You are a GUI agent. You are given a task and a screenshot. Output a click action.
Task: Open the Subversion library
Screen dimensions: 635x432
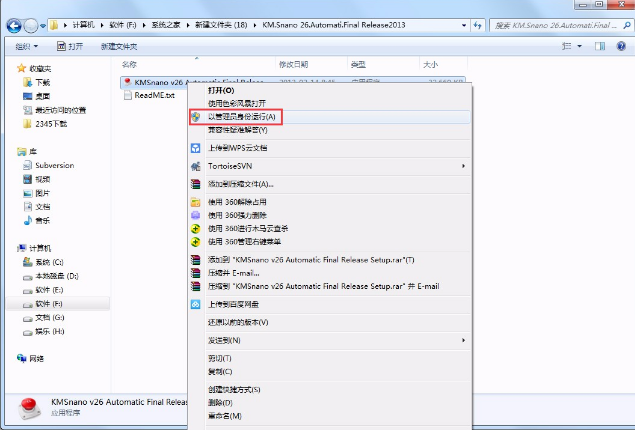click(54, 165)
